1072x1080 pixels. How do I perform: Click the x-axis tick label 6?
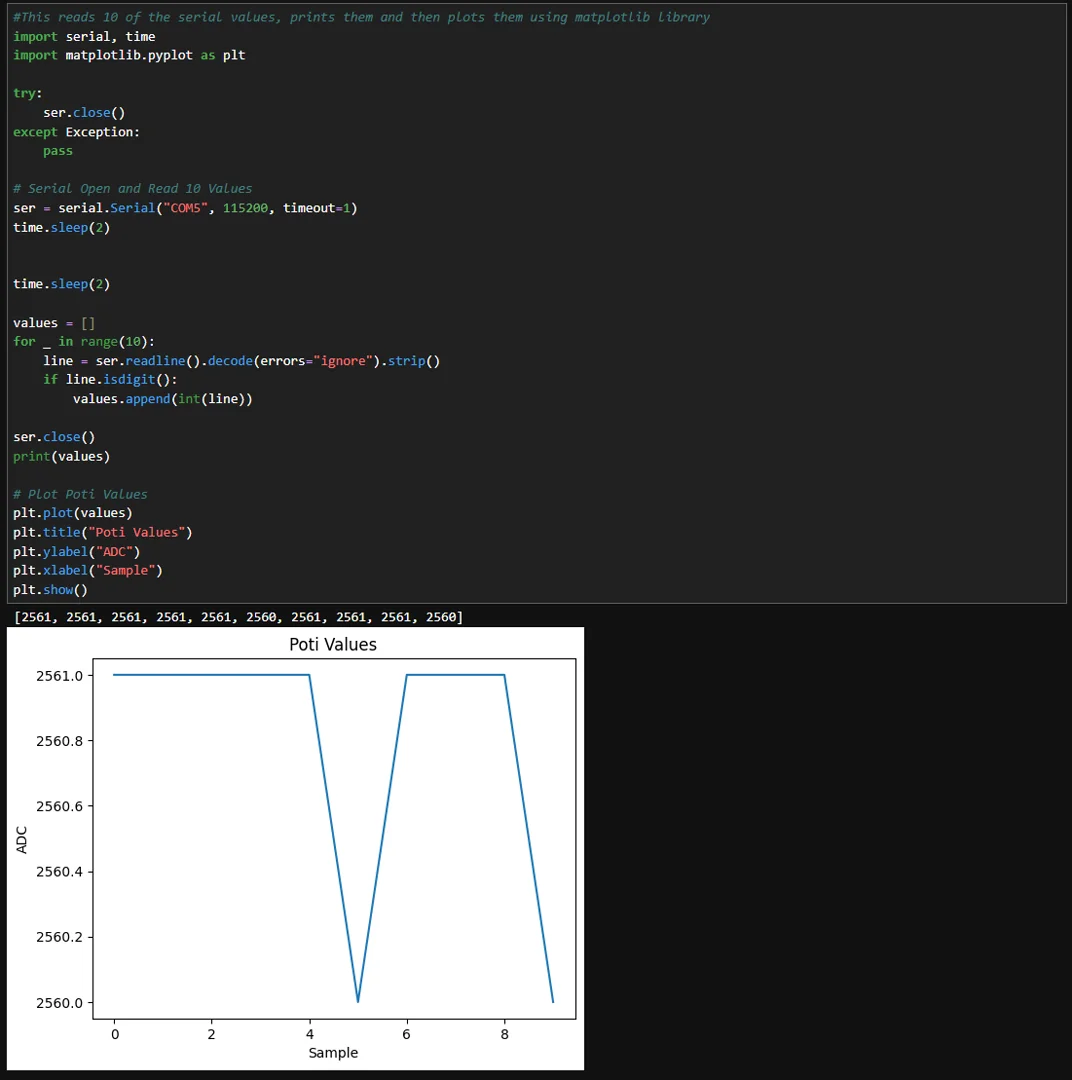tap(406, 1035)
